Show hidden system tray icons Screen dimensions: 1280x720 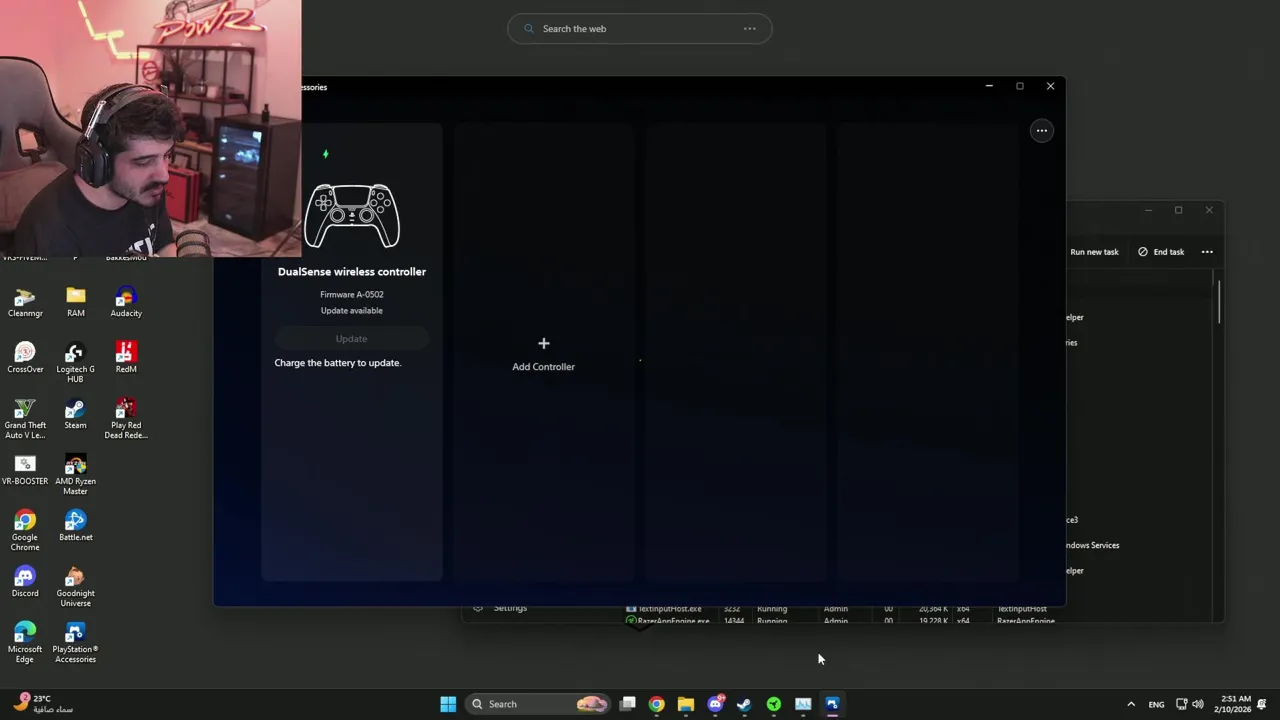1131,704
